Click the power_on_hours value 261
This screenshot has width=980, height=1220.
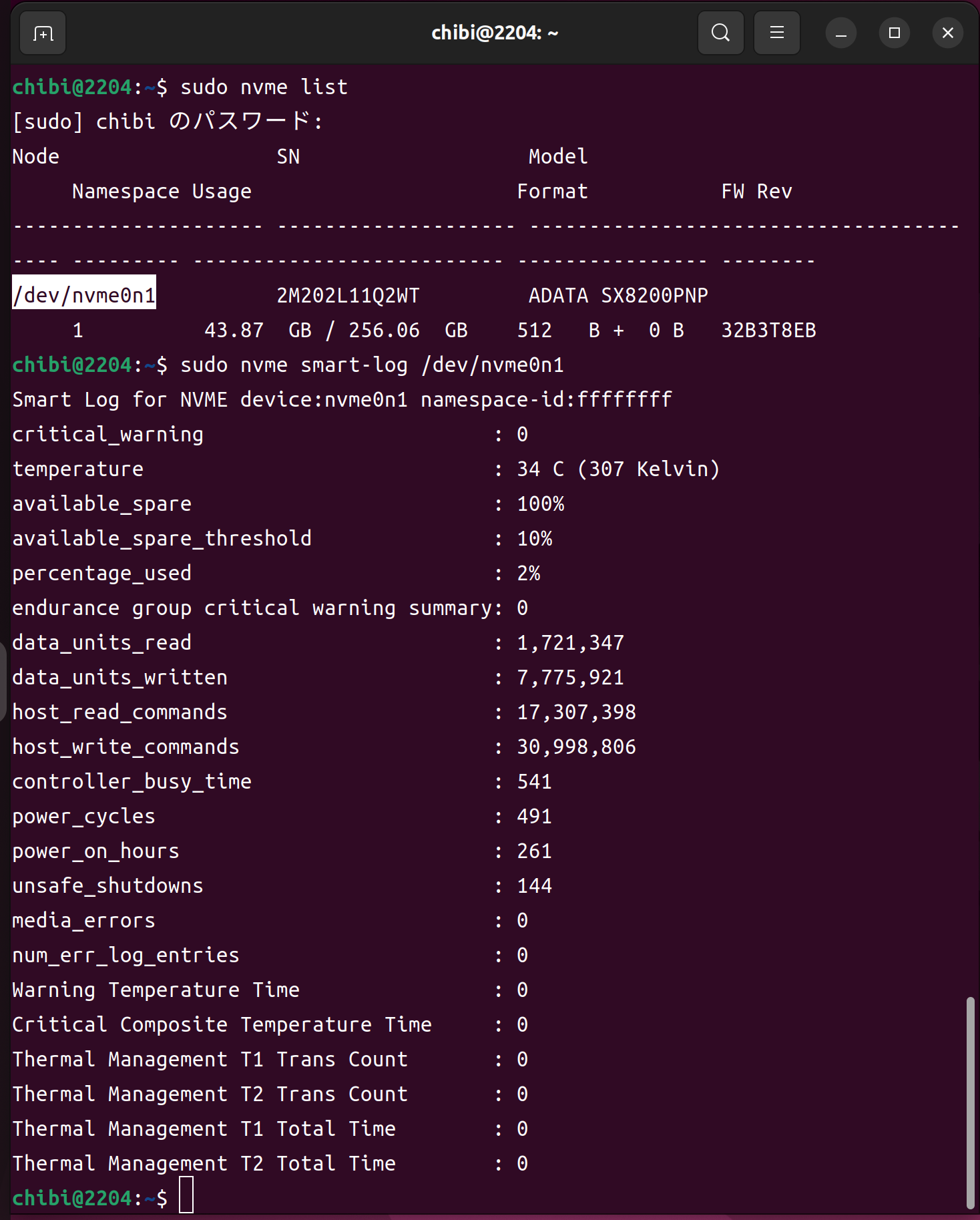click(x=534, y=851)
